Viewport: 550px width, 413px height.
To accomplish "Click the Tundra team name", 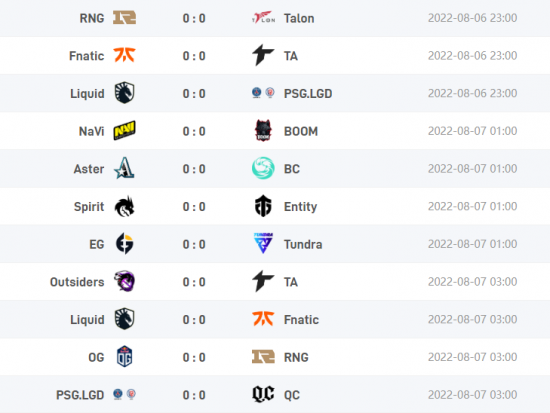I will coord(303,244).
